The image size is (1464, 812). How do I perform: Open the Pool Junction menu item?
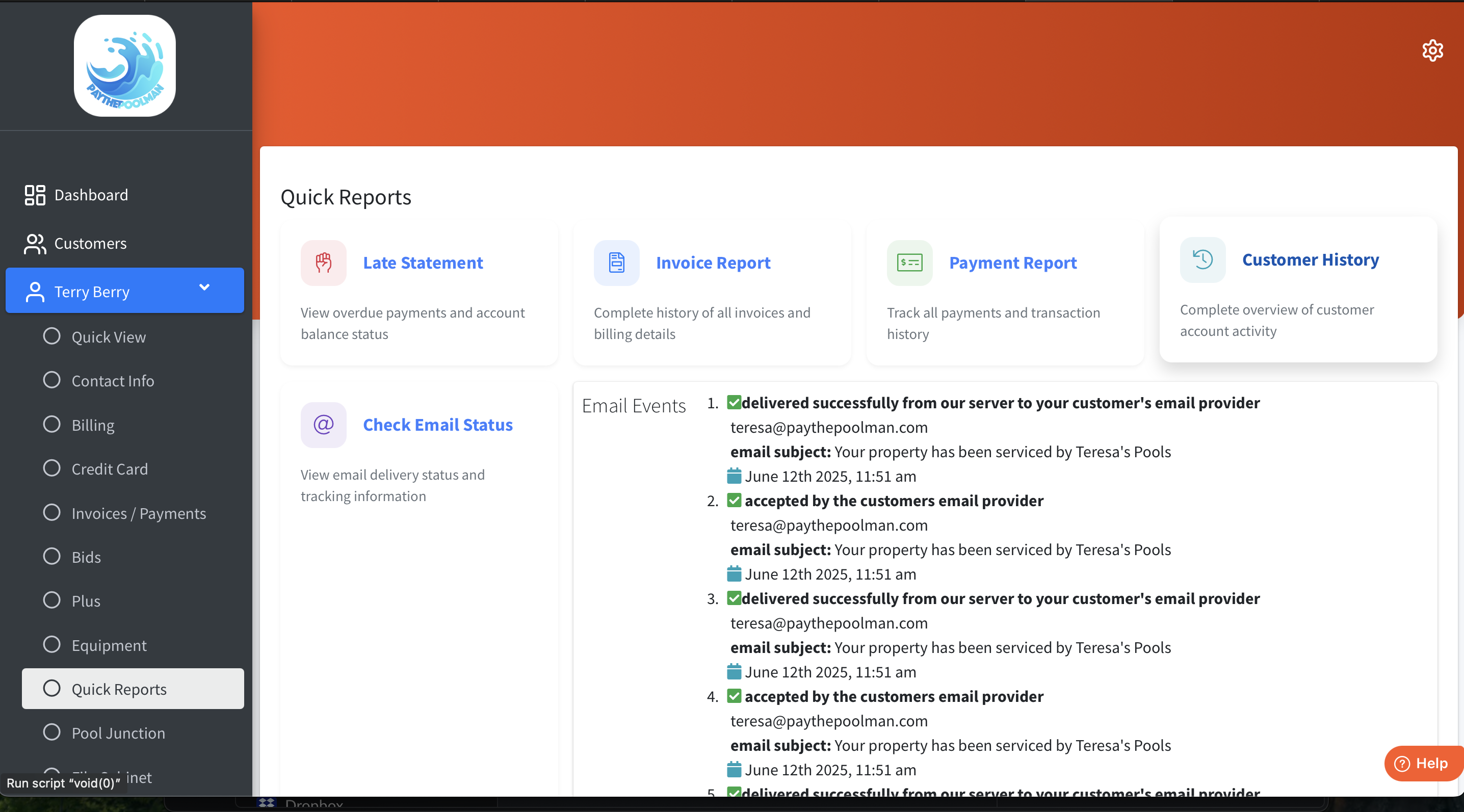[x=118, y=733]
